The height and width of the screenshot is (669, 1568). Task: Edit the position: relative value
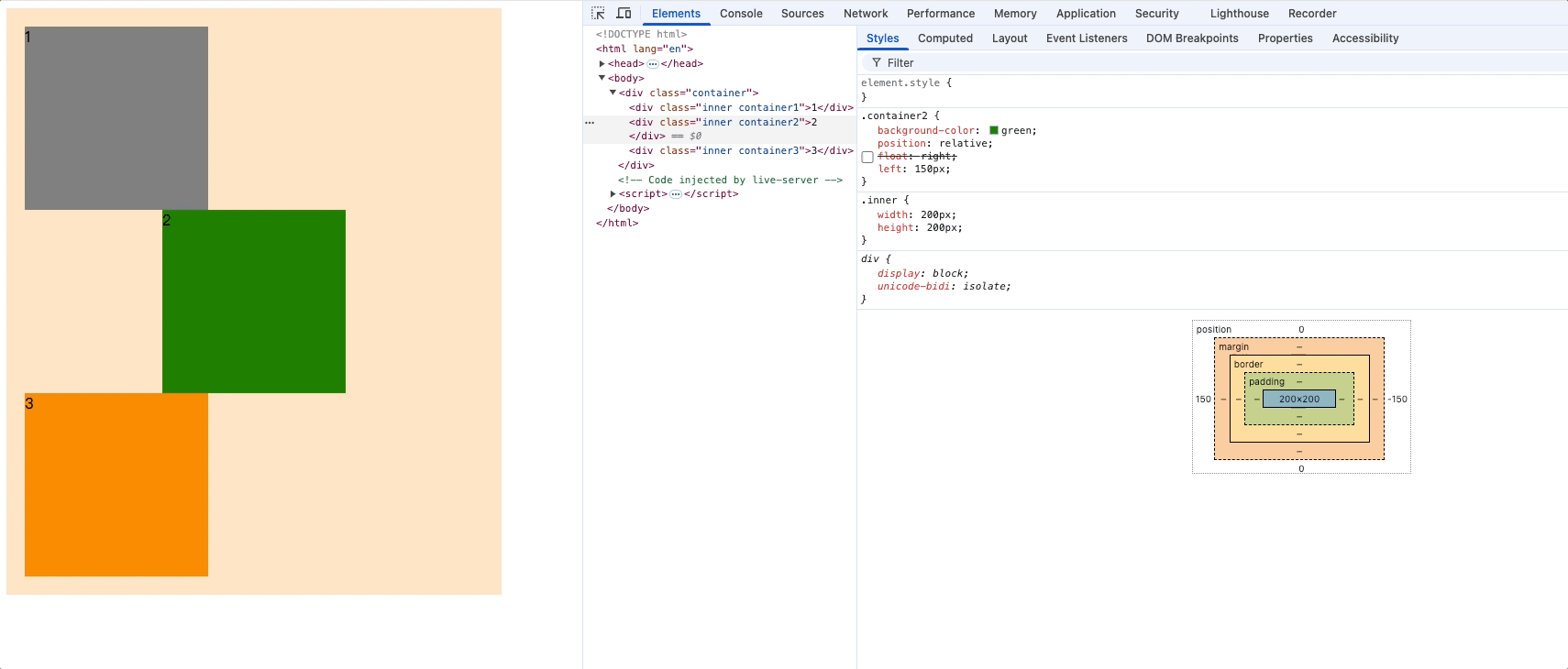[x=963, y=143]
